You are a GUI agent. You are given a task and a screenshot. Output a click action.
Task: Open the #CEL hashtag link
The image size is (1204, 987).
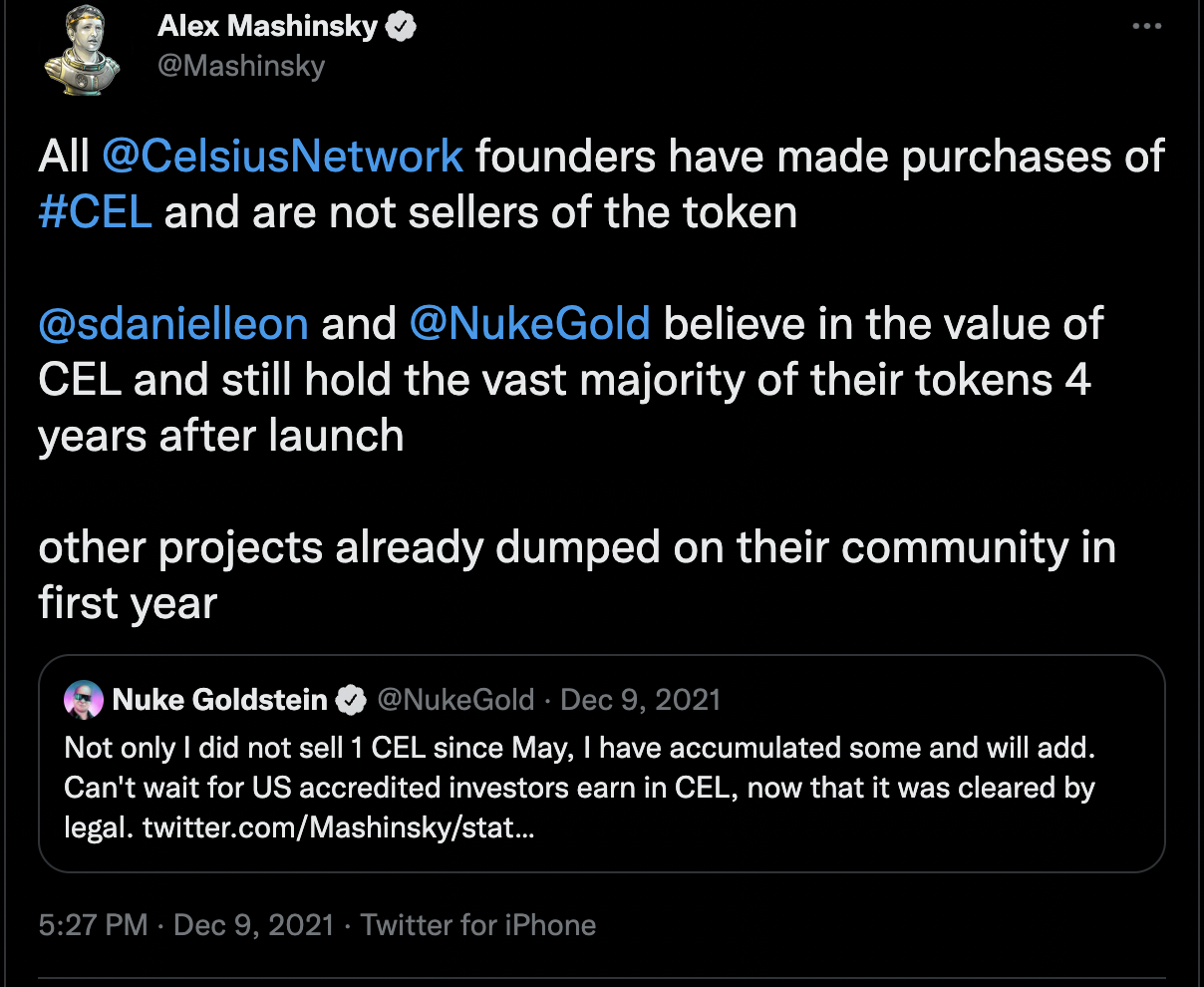[95, 212]
